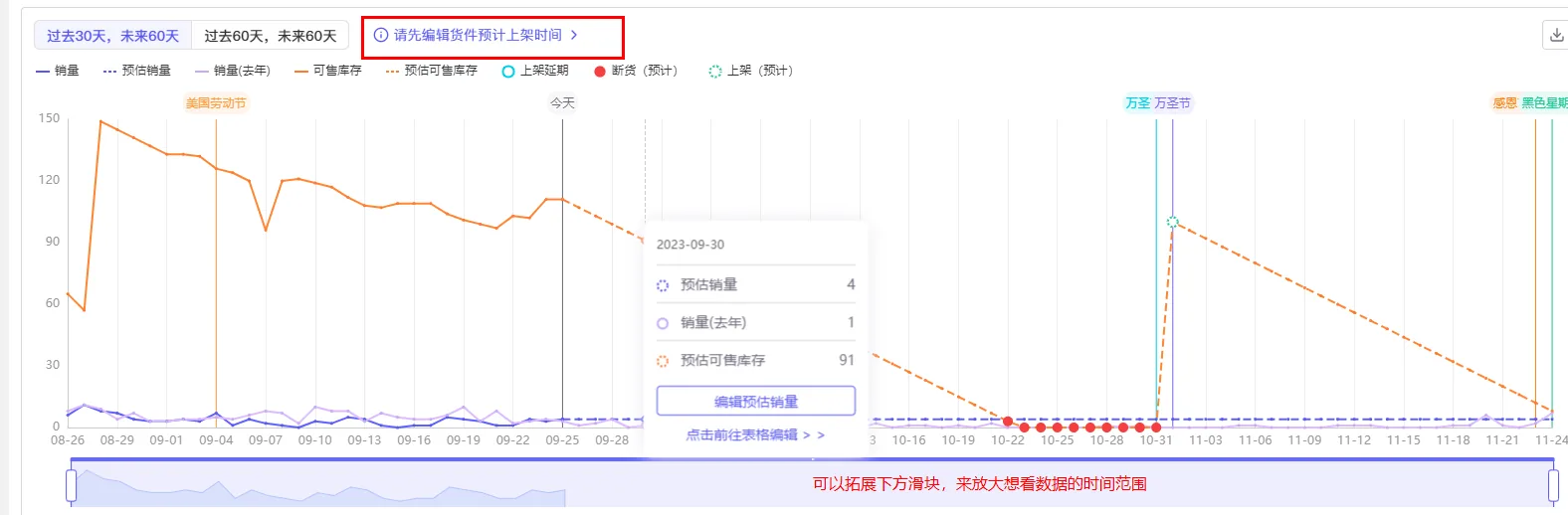Select the 过去30天，未来60天 range tab
The width and height of the screenshot is (1568, 515).
click(x=112, y=36)
